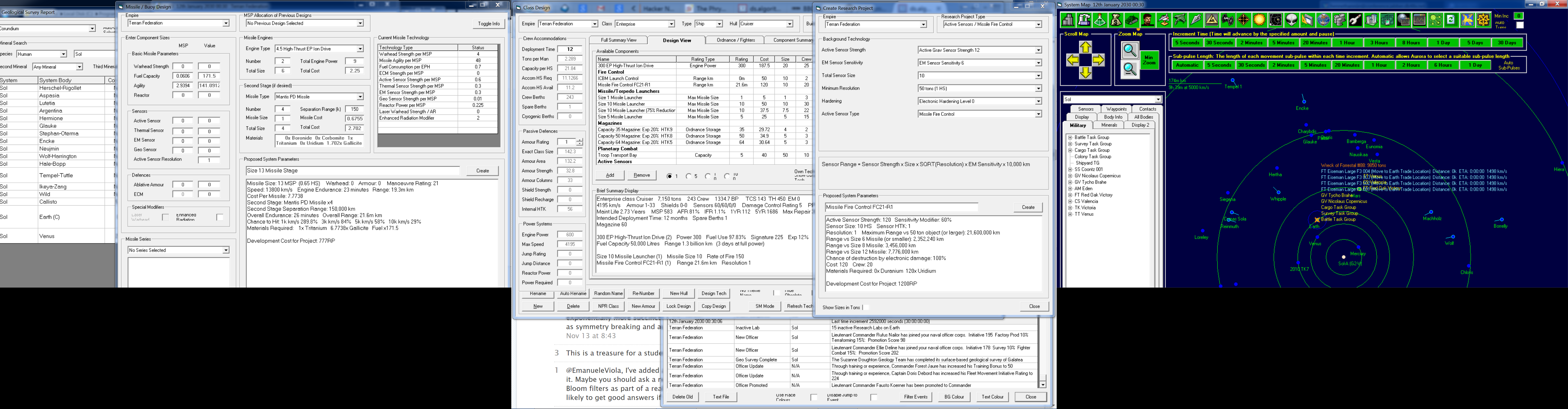
Task: Click the BG Colour button in event log
Action: click(x=954, y=397)
